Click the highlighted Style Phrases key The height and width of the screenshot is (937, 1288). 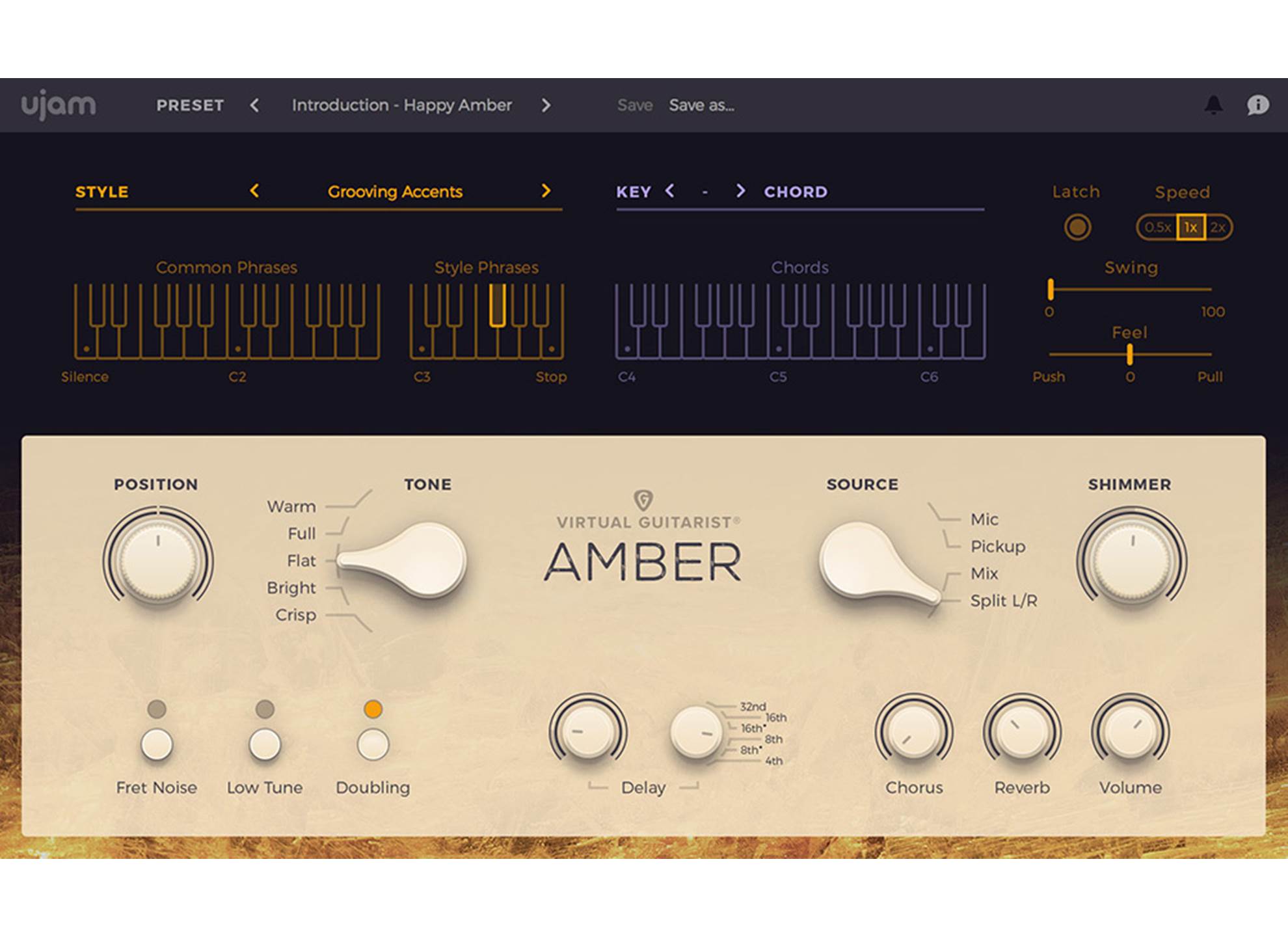tap(497, 305)
